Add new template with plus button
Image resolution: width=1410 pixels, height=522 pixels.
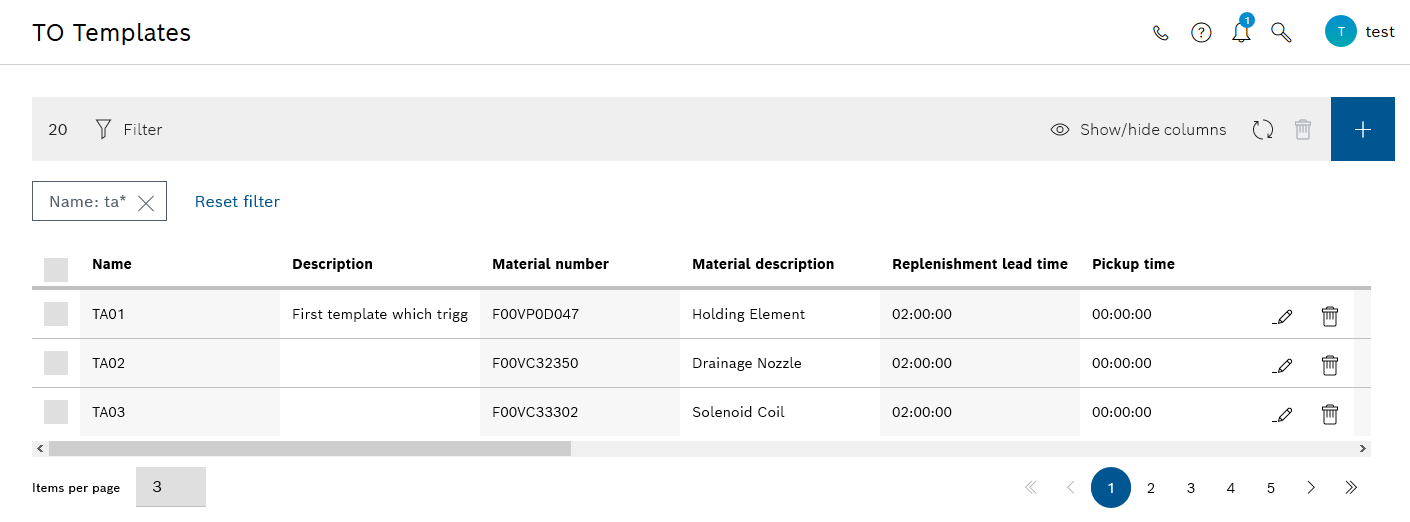(1362, 129)
